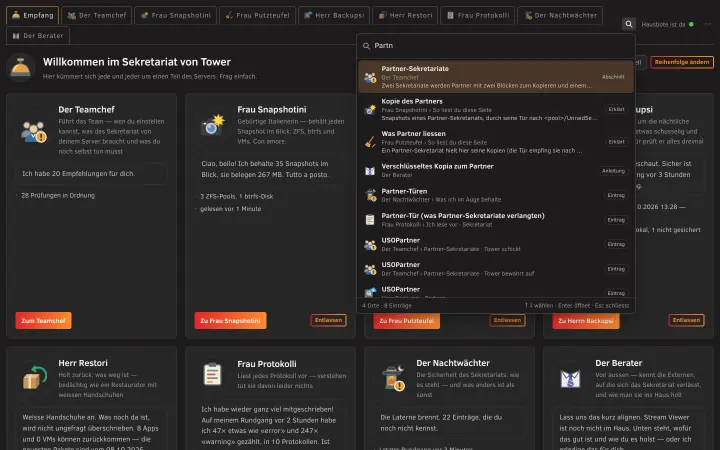Click the bell icon on the Empfang tab

(16, 15)
